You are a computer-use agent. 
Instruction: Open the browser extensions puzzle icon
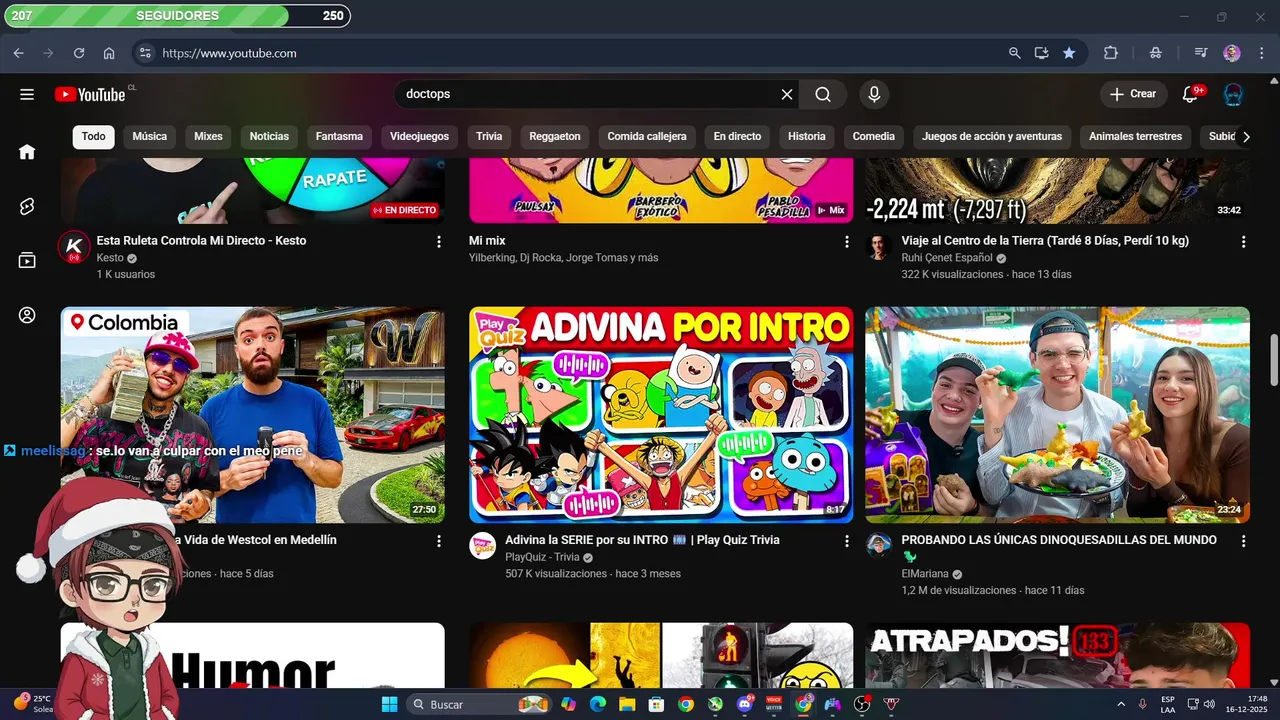pyautogui.click(x=1110, y=53)
